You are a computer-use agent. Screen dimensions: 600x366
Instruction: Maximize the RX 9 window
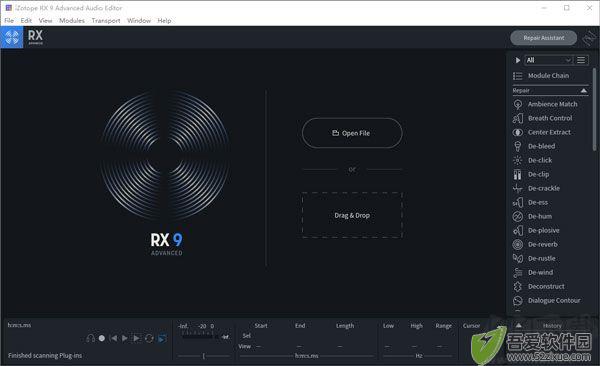pos(567,8)
